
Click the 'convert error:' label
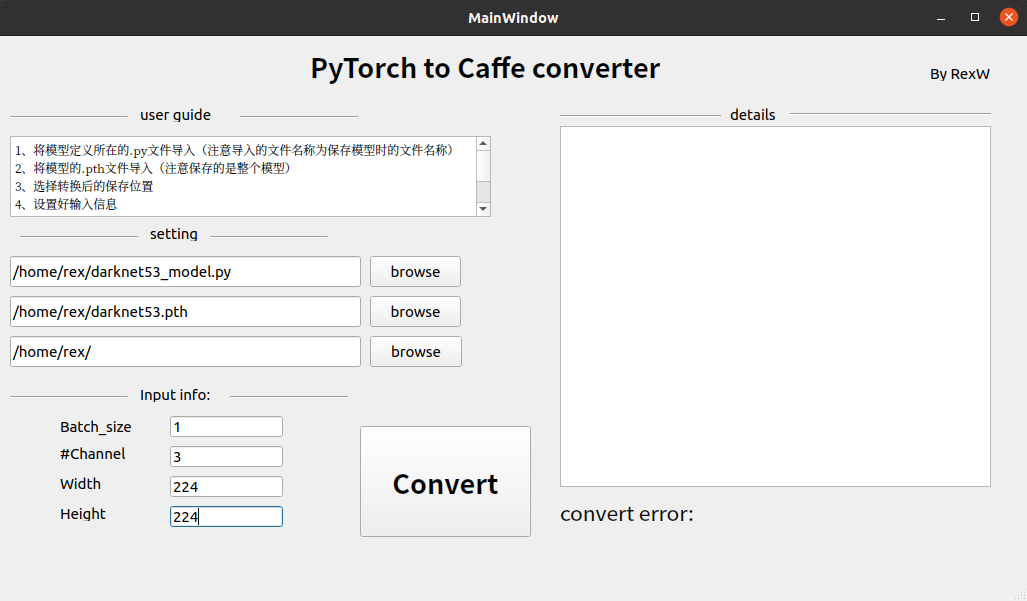627,514
